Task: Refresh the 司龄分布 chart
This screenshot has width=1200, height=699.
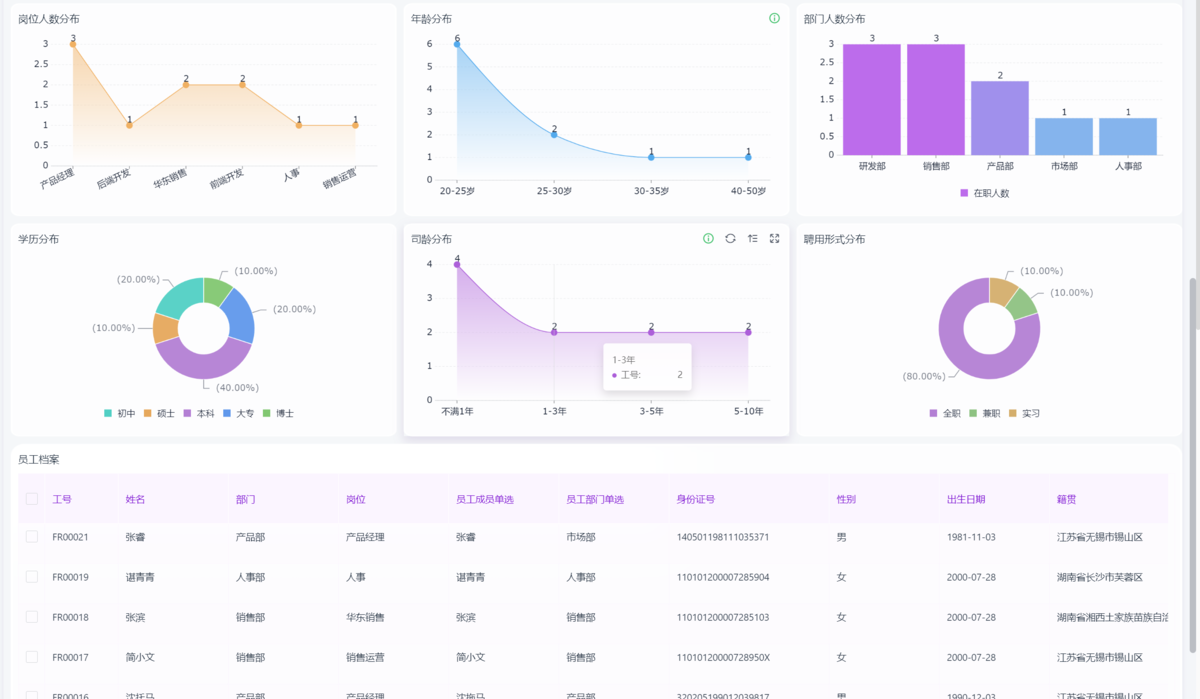Action: [730, 238]
